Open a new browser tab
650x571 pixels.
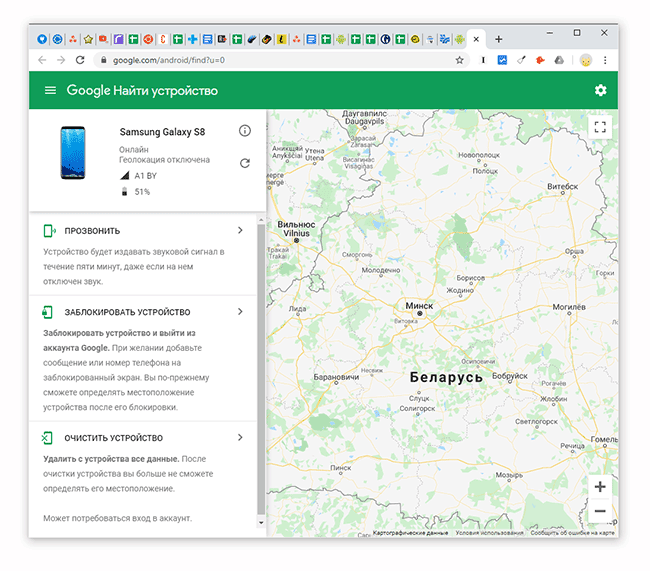[499, 39]
